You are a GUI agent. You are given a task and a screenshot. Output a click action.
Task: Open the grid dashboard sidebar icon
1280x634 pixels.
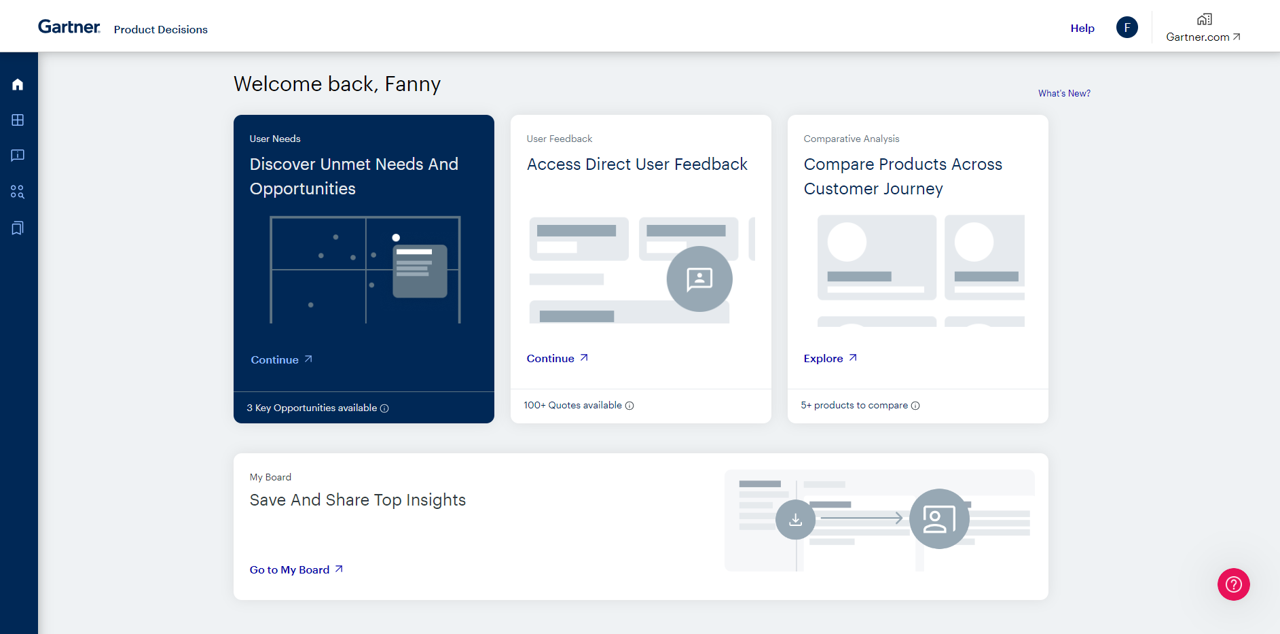tap(17, 120)
